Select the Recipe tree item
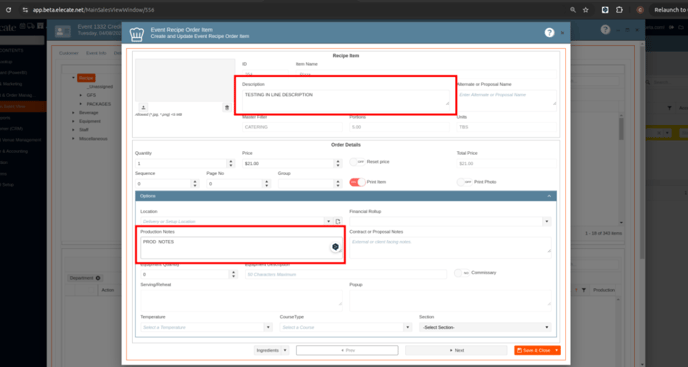This screenshot has width=688, height=367. click(86, 78)
